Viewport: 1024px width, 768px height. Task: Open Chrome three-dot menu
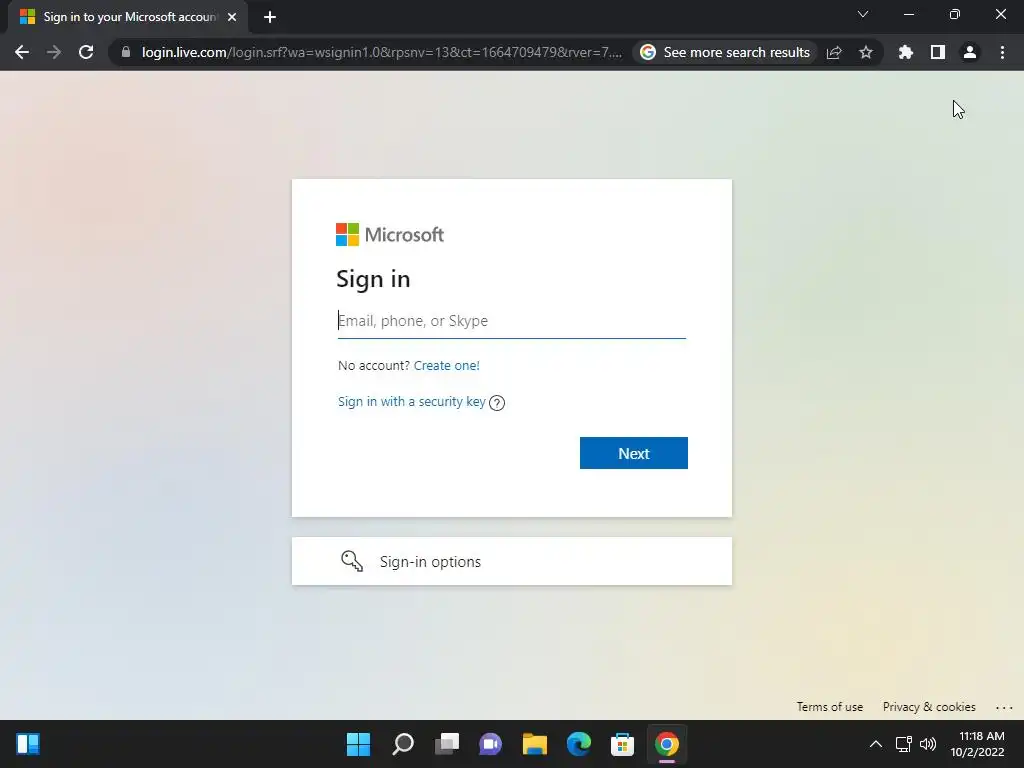click(1002, 52)
